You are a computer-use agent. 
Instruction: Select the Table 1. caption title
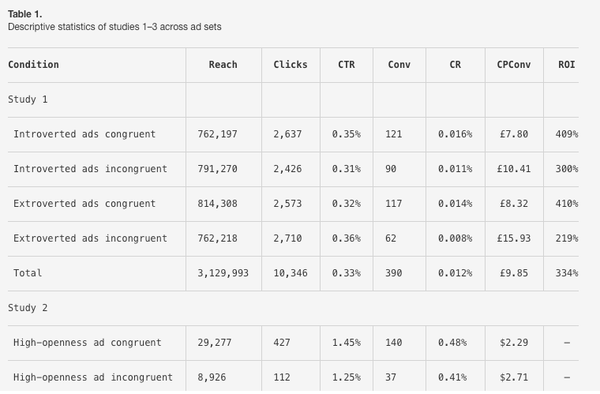[x=25, y=15]
